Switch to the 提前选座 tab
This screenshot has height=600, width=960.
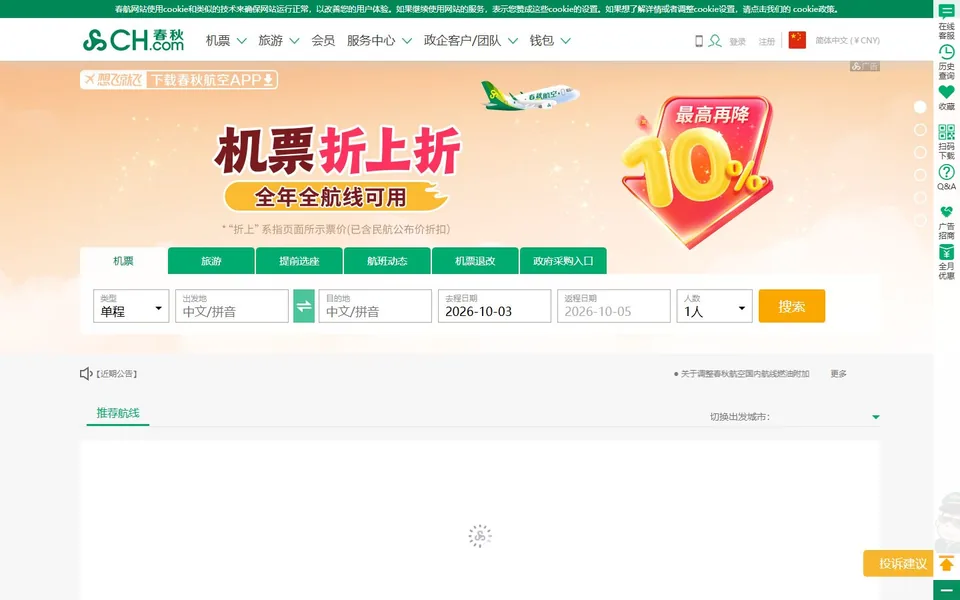[299, 261]
